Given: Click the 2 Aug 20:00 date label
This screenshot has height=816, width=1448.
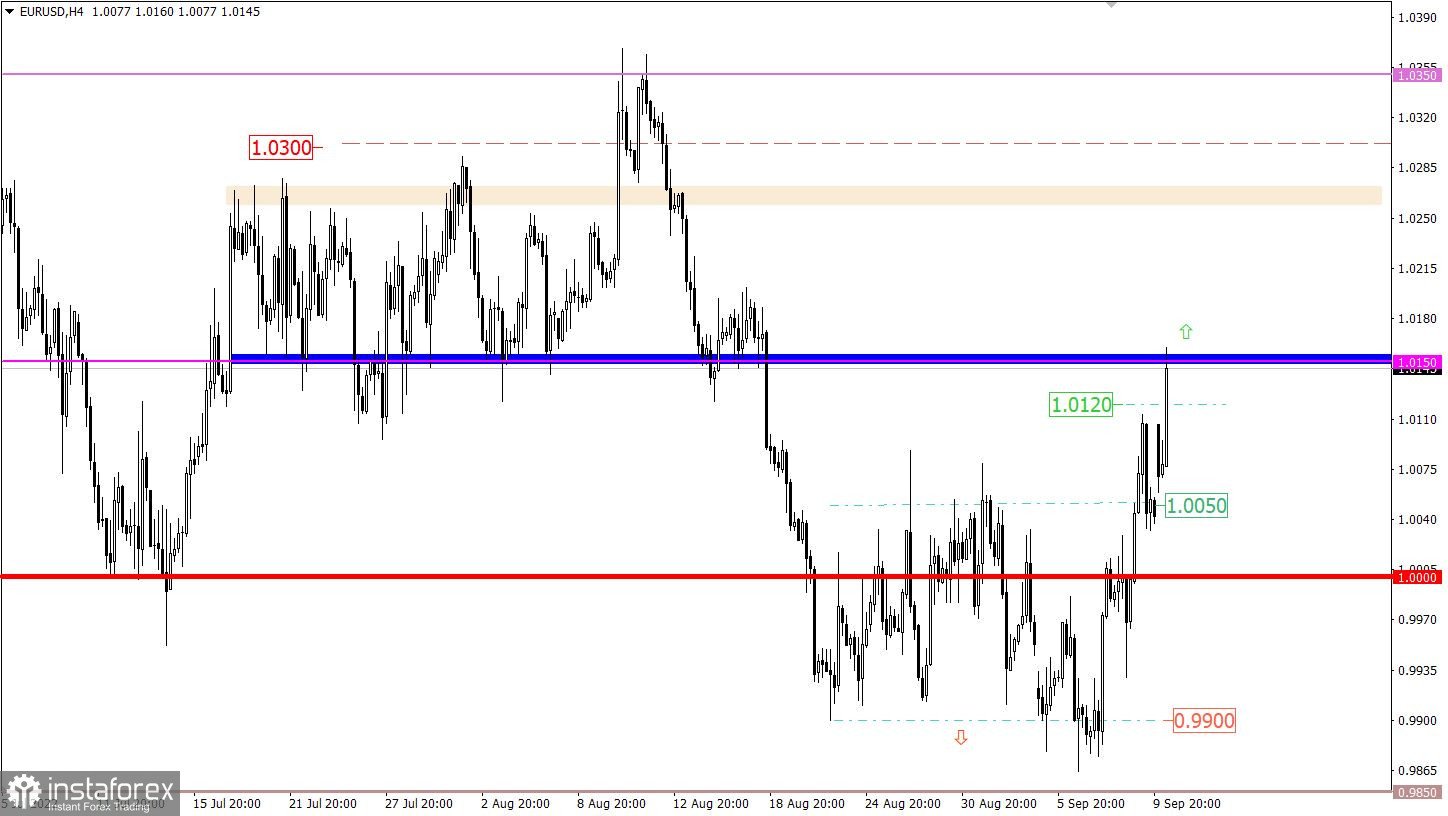Looking at the screenshot, I should pos(515,803).
